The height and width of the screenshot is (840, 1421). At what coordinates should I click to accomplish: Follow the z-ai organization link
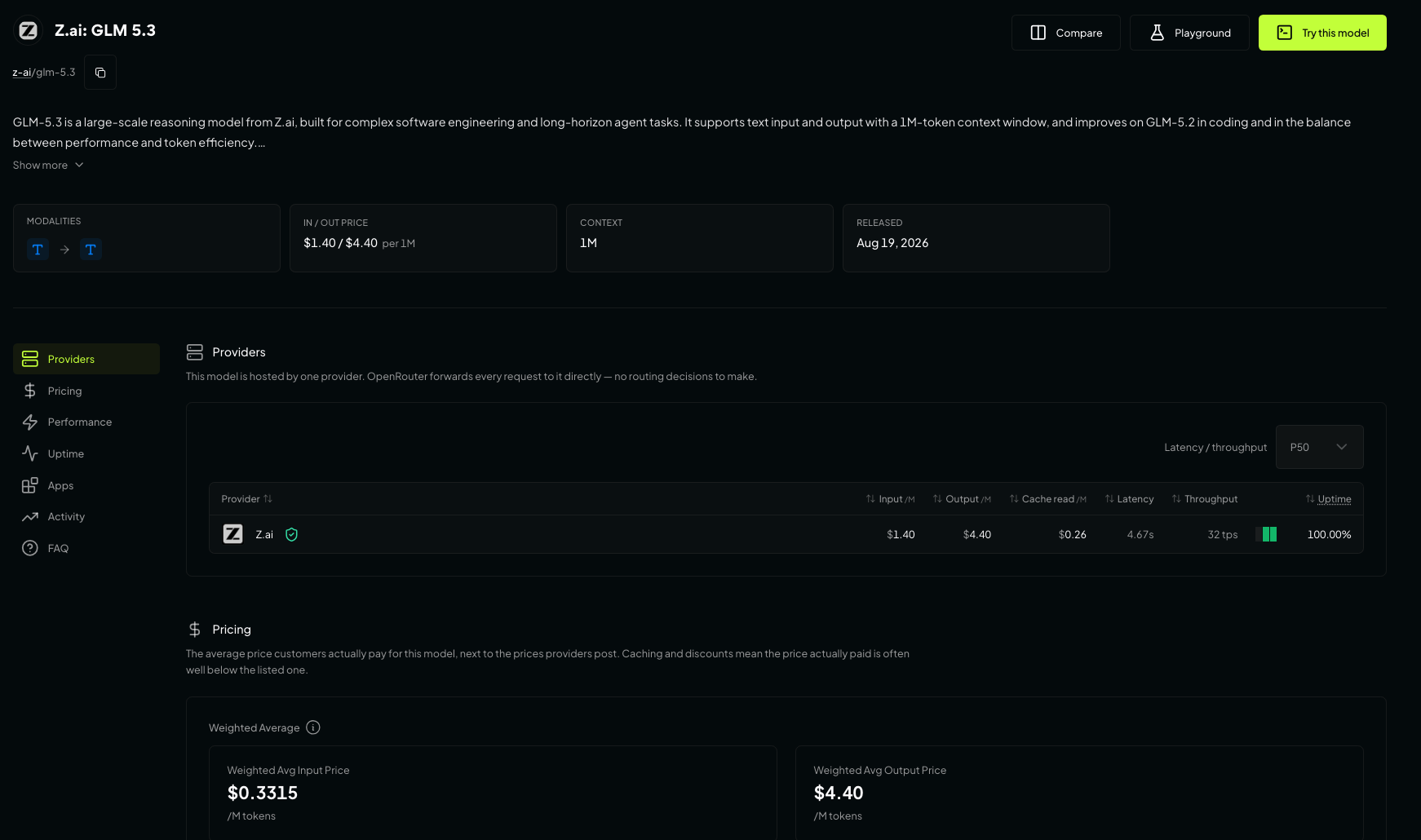(22, 73)
